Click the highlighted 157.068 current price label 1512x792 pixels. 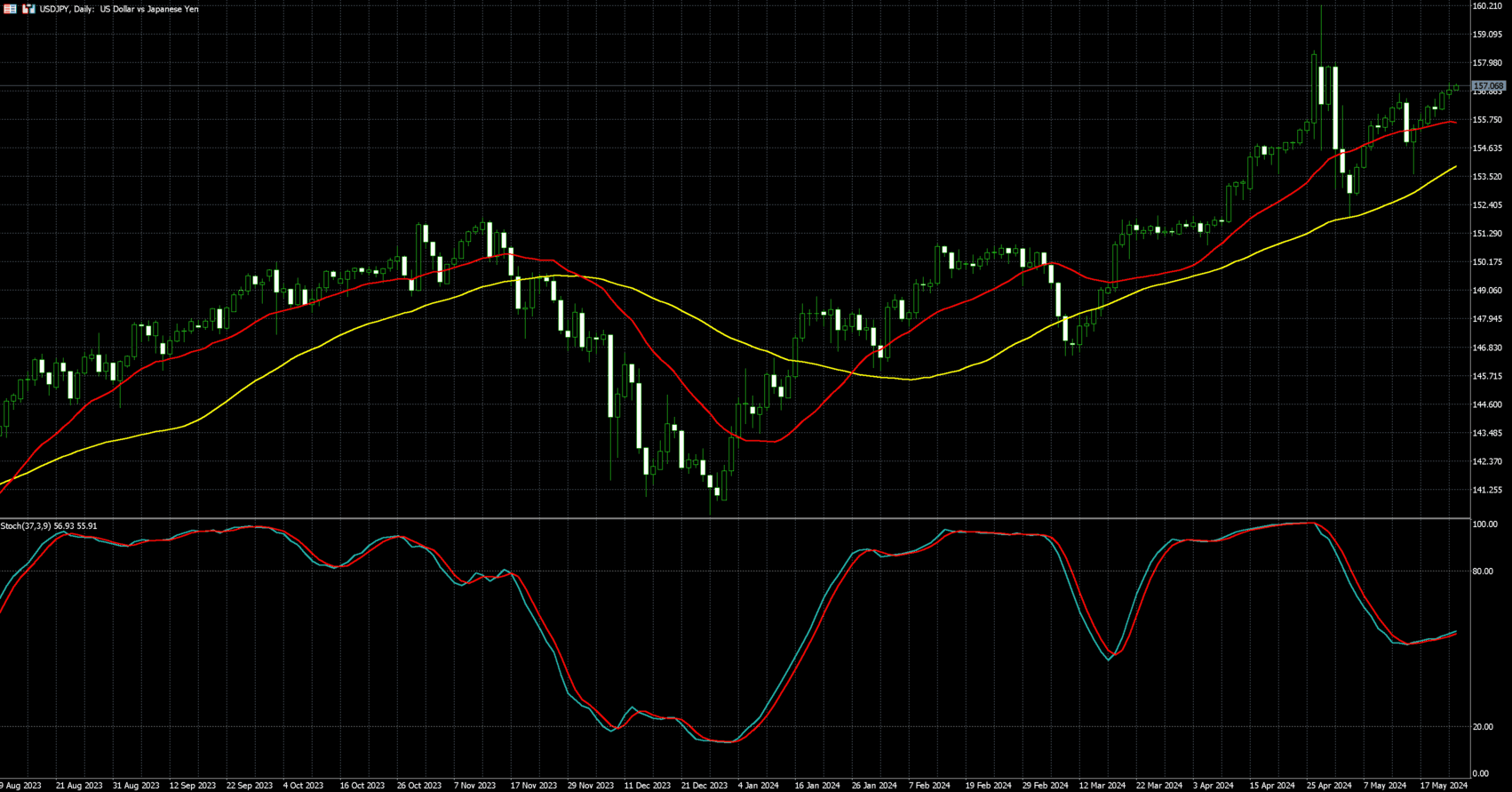tap(1488, 86)
